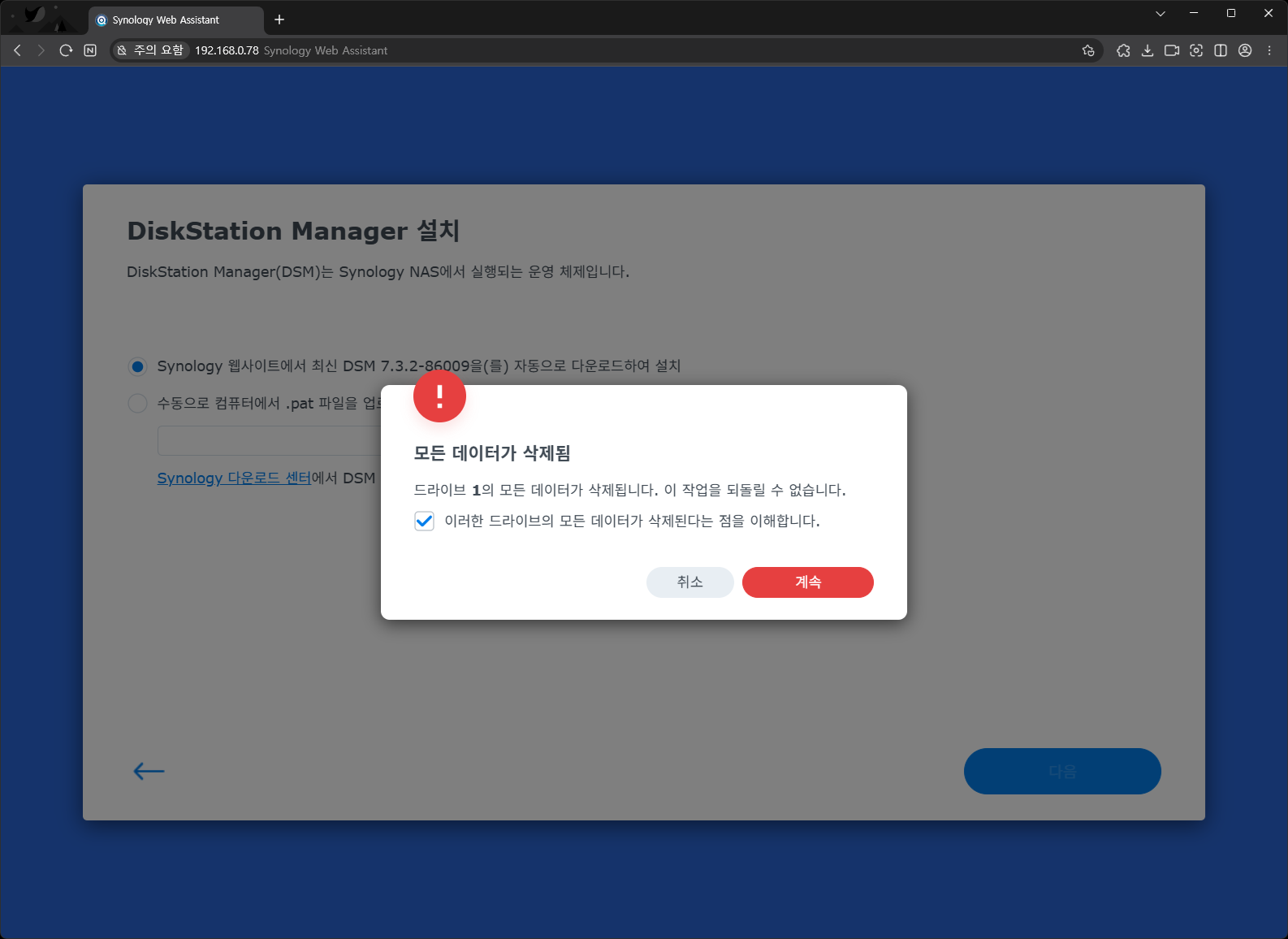Toggle the browser side panel icon
This screenshot has width=1288, height=939.
pyautogui.click(x=1221, y=50)
